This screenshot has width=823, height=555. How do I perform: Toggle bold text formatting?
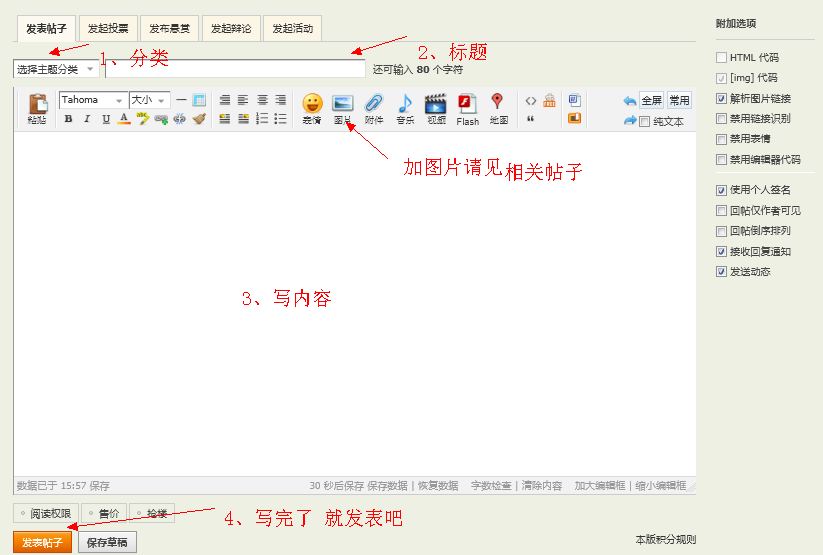[68, 119]
